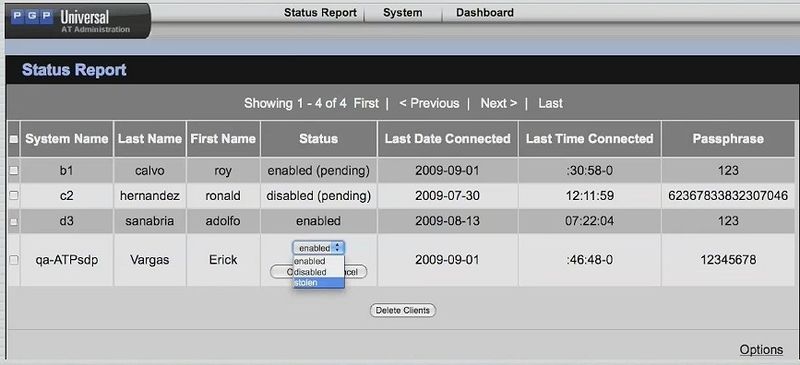Mark the qa-ATPsdp row checkbox
The height and width of the screenshot is (365, 800).
click(x=14, y=260)
